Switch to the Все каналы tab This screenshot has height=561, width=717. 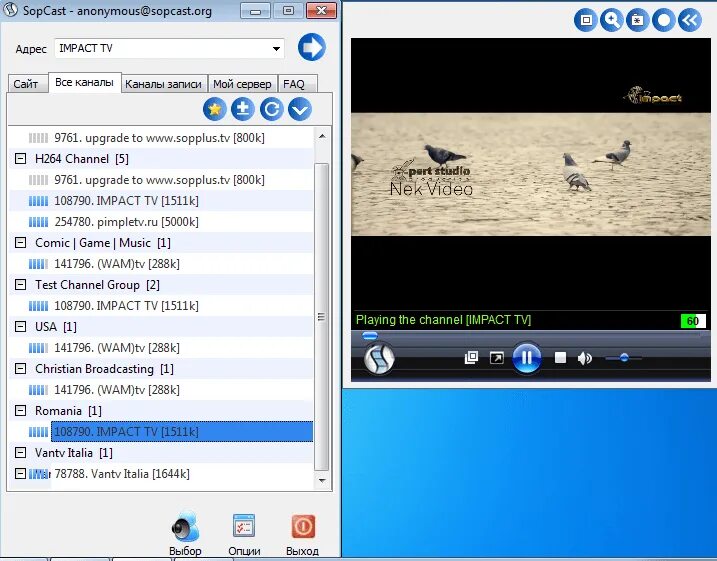85,82
